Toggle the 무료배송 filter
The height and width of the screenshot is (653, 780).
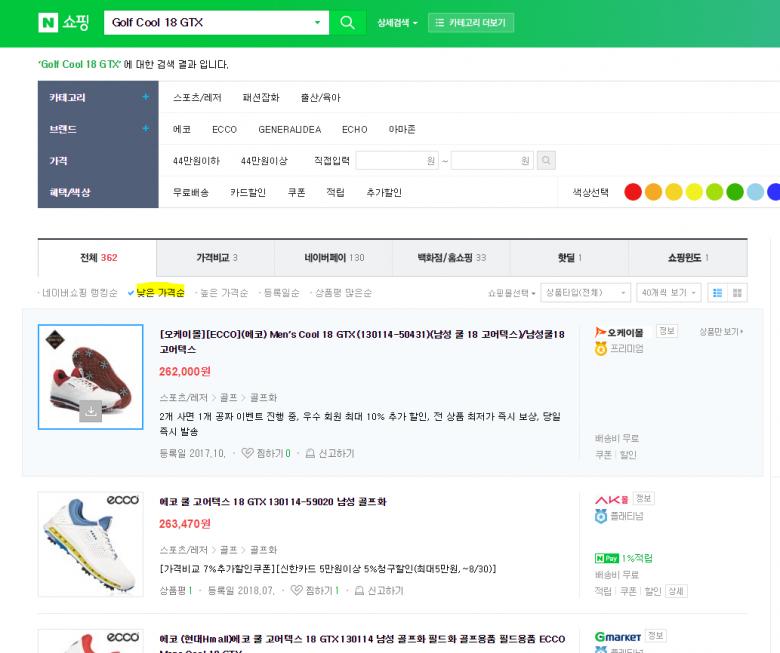(190, 192)
